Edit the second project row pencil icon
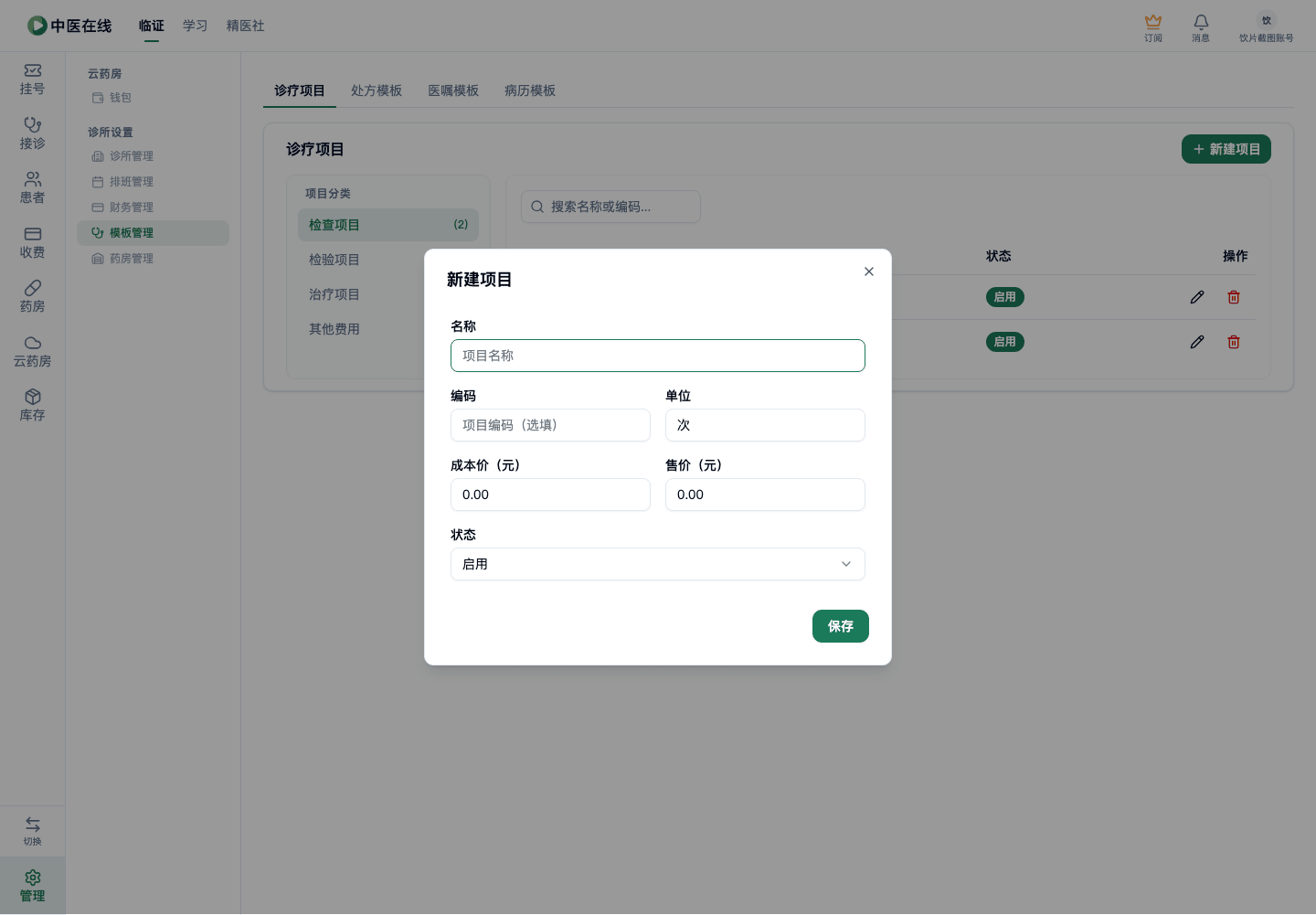Screen dimensions: 1316x915 coord(1197,342)
